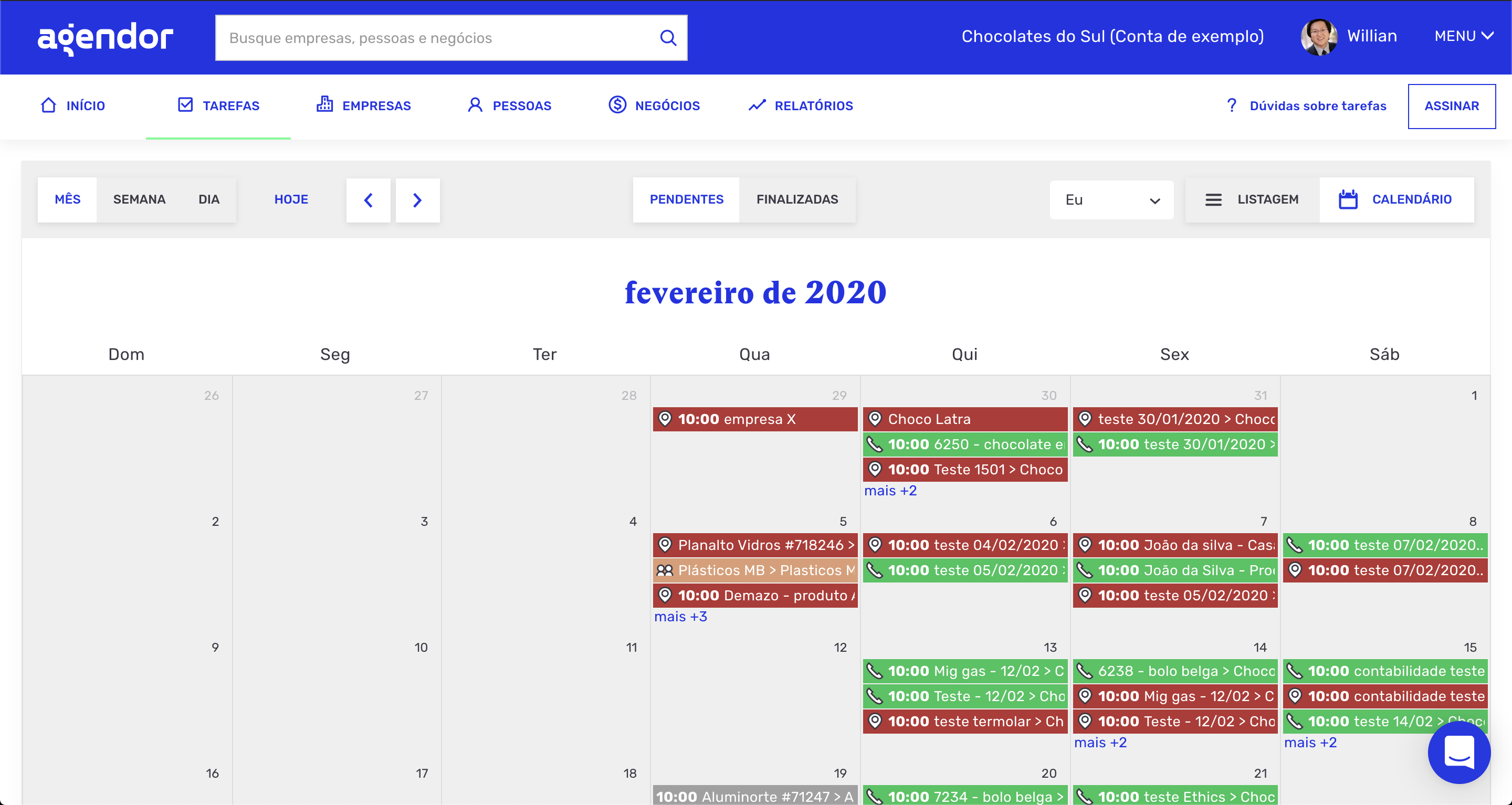Show FINALIZADAS tasks
This screenshot has height=805, width=1512.
coord(797,199)
